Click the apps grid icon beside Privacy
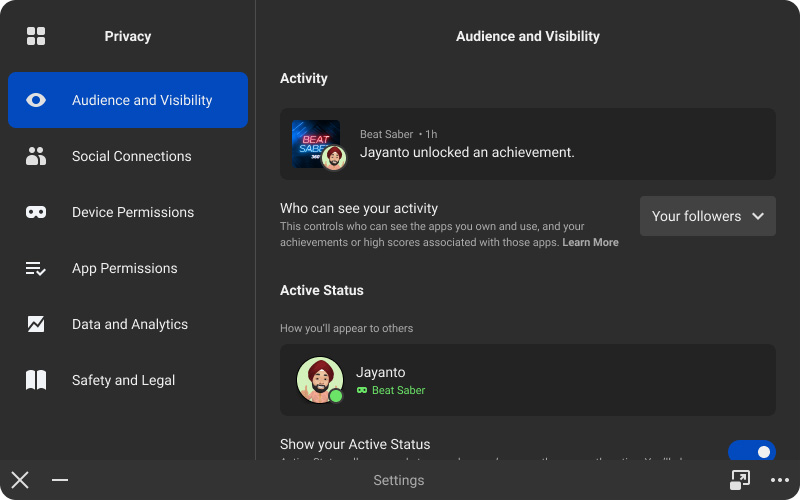The width and height of the screenshot is (800, 500). tap(36, 36)
